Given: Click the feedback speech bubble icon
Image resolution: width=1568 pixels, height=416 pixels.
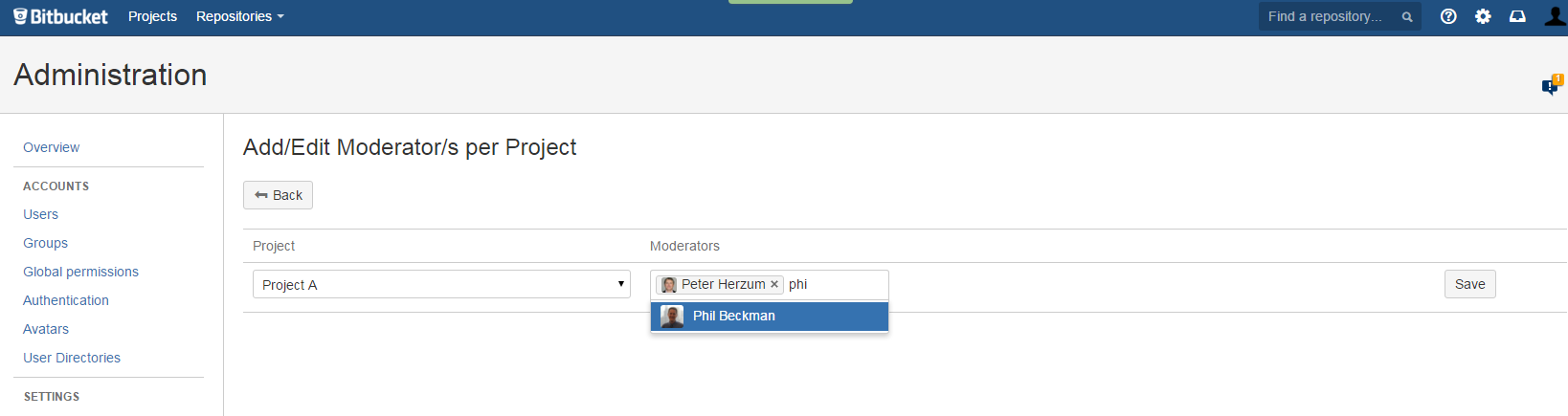Looking at the screenshot, I should click(x=1552, y=85).
